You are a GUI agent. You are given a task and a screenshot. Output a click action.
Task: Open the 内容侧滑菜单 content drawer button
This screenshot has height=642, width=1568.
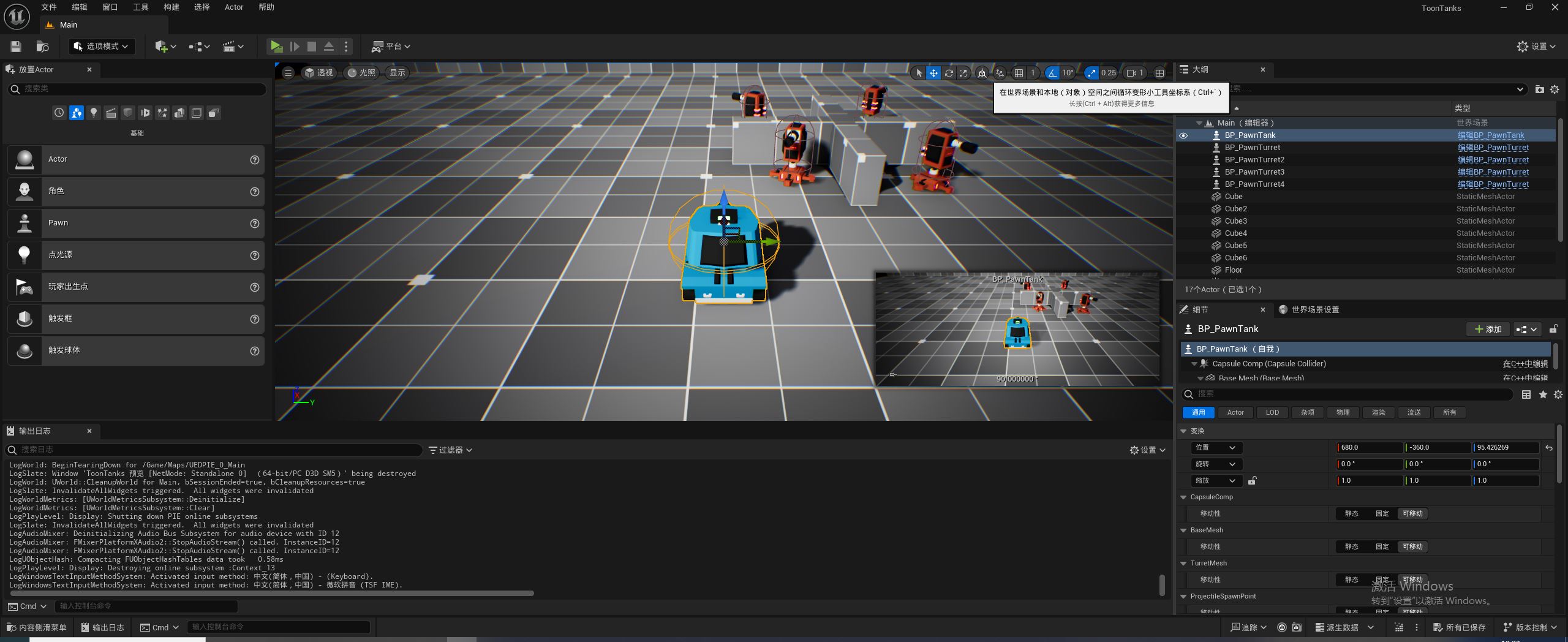(36, 627)
